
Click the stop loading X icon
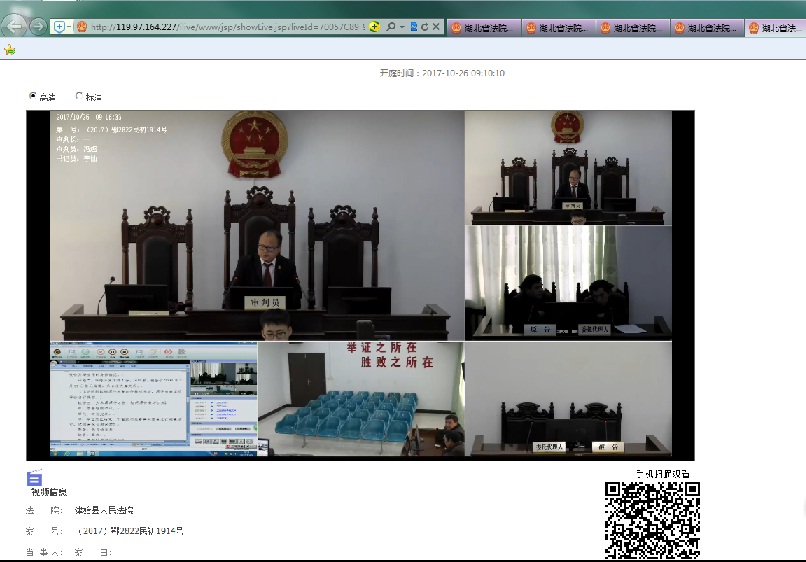437,27
